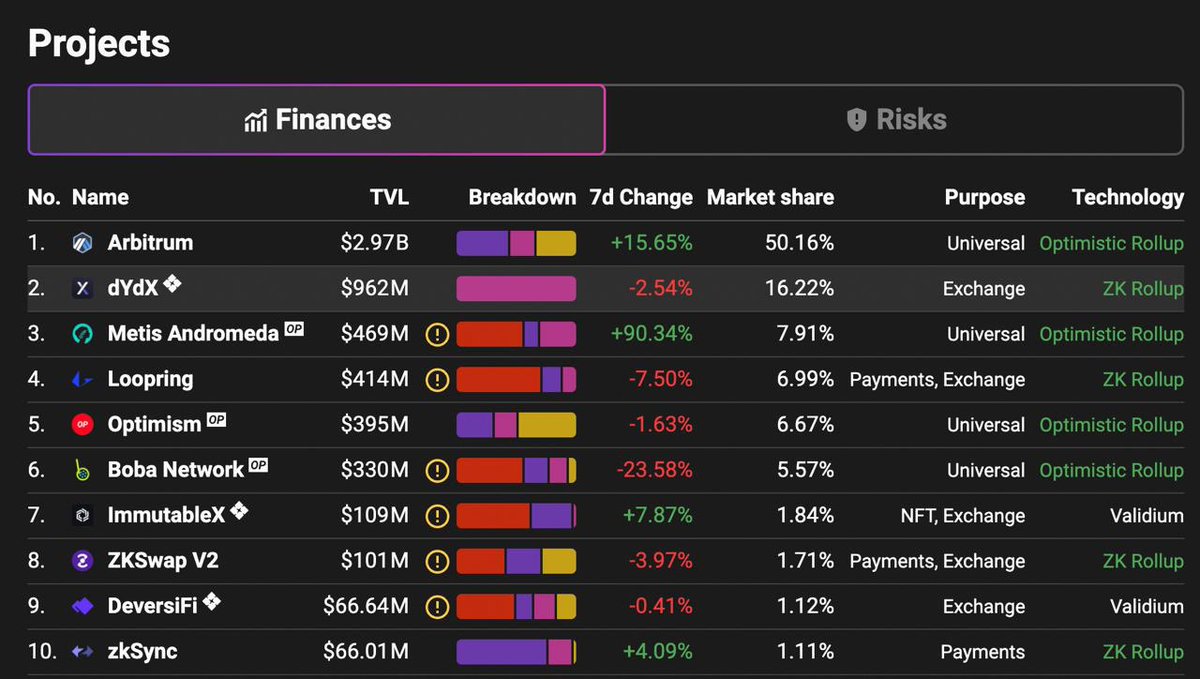The width and height of the screenshot is (1200, 679).
Task: Click the TVL column header
Action: pyautogui.click(x=388, y=197)
